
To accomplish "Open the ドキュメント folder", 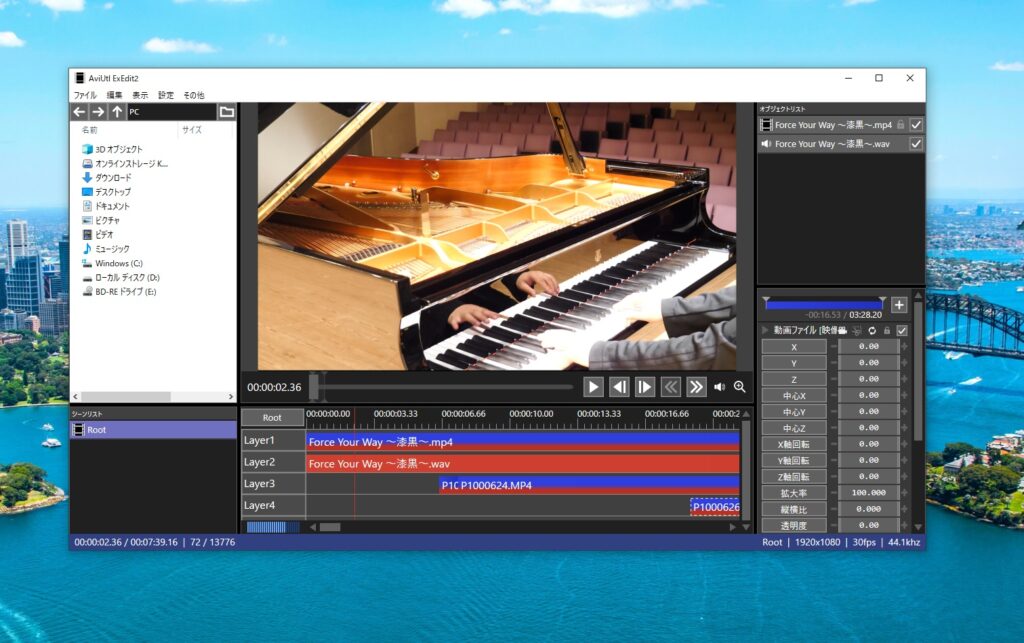I will click(x=106, y=206).
